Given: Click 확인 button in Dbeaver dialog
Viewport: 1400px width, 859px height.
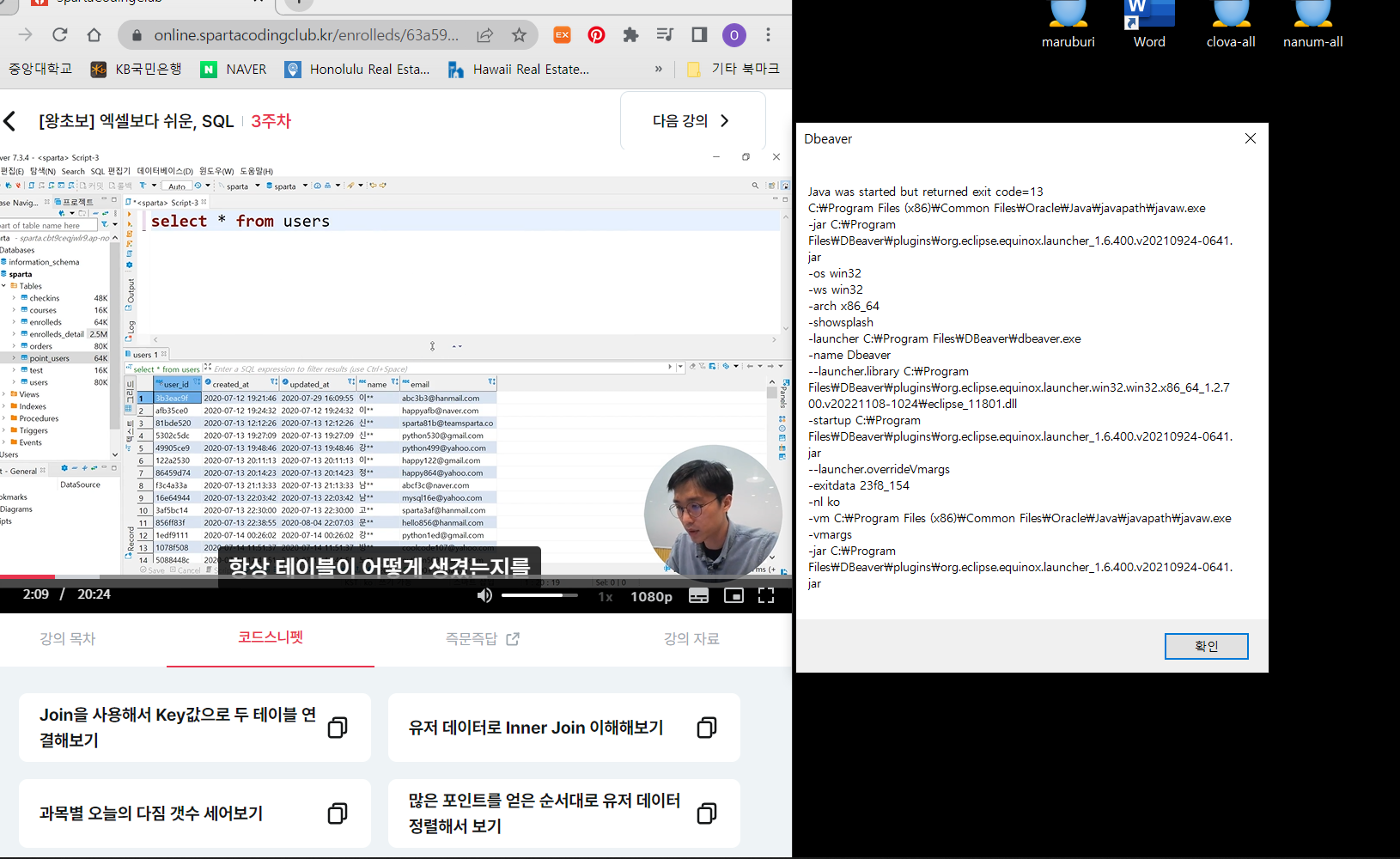Looking at the screenshot, I should coord(1206,646).
